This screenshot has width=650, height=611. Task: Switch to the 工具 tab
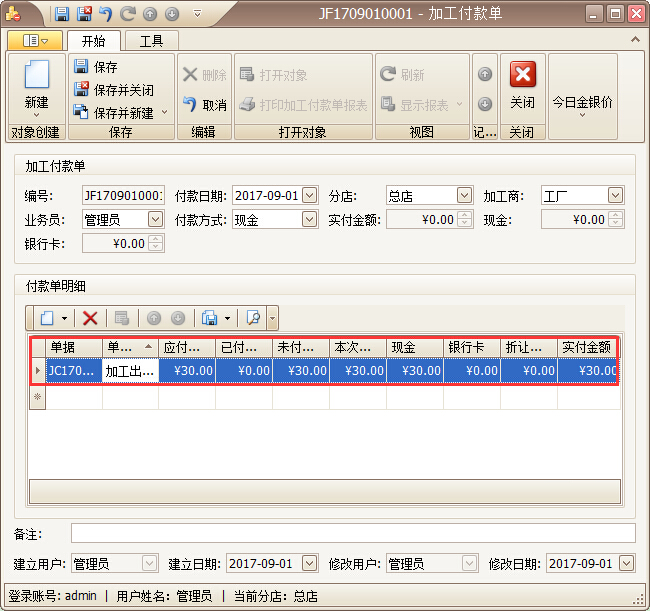[x=151, y=41]
